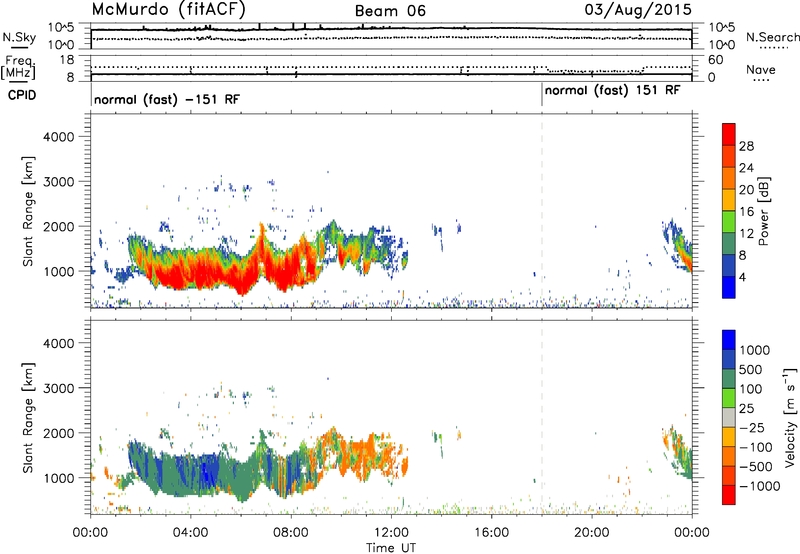
Task: Select the gray Velocity segment between -25 and 25
Action: 729,417
